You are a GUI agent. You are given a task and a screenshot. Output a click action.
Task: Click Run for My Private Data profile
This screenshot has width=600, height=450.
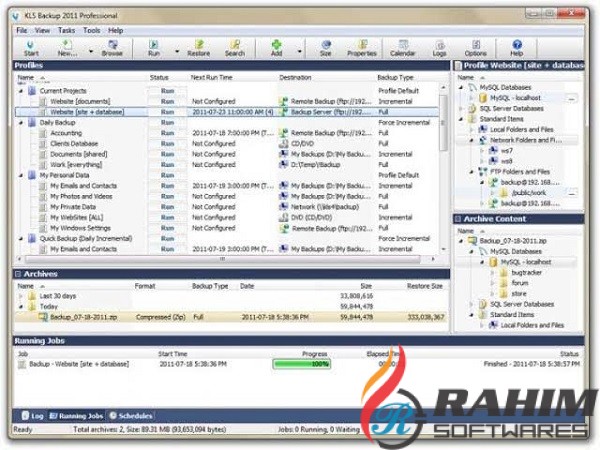coord(168,207)
